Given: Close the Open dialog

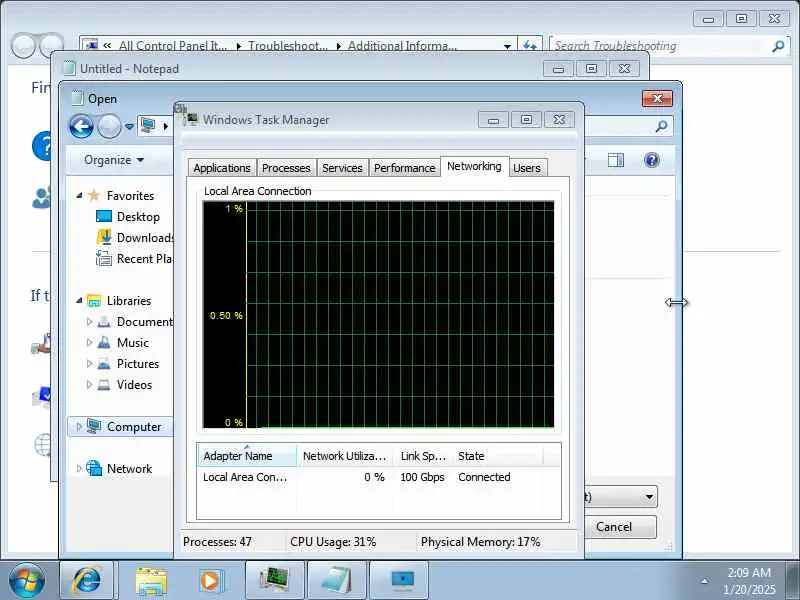Looking at the screenshot, I should (657, 98).
